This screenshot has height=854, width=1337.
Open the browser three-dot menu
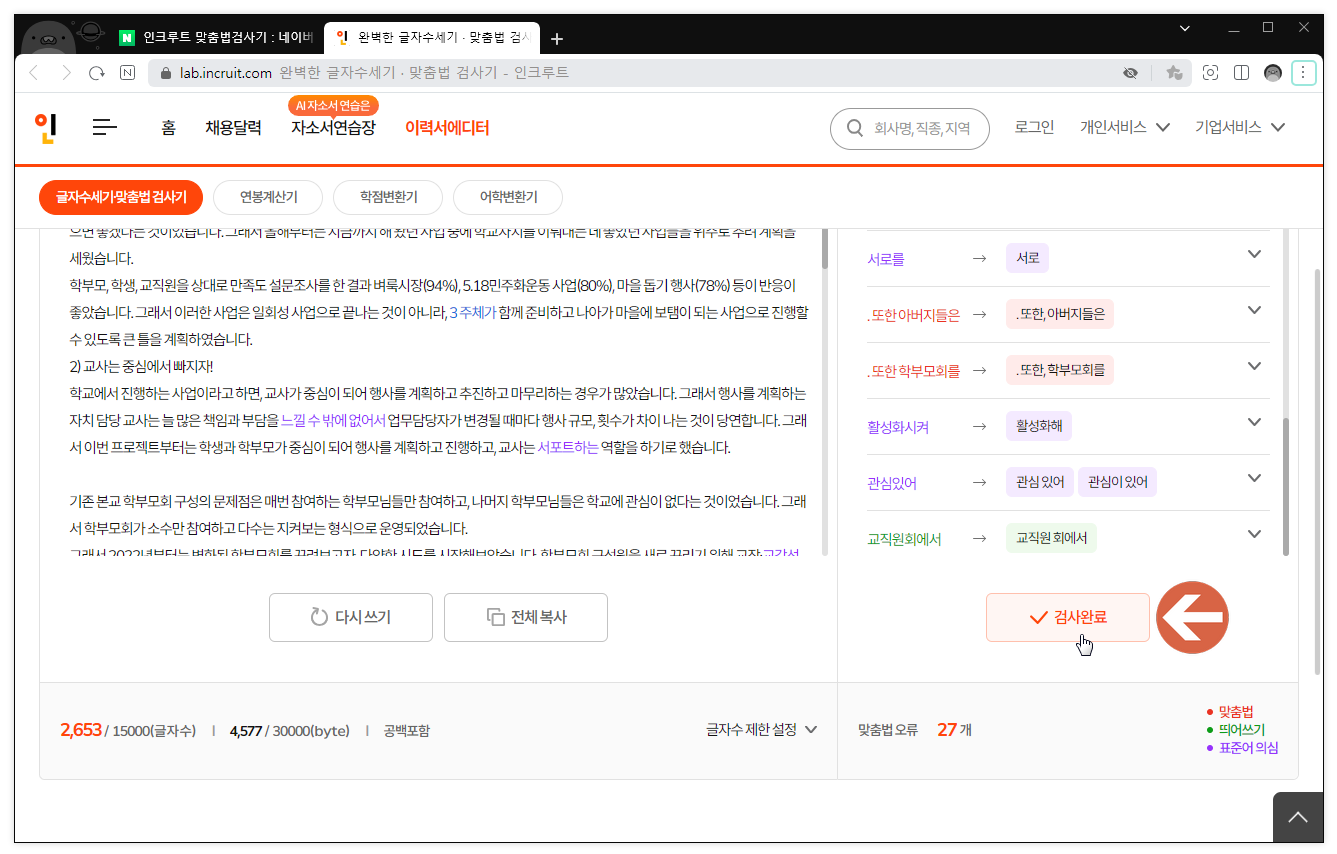pos(1303,73)
